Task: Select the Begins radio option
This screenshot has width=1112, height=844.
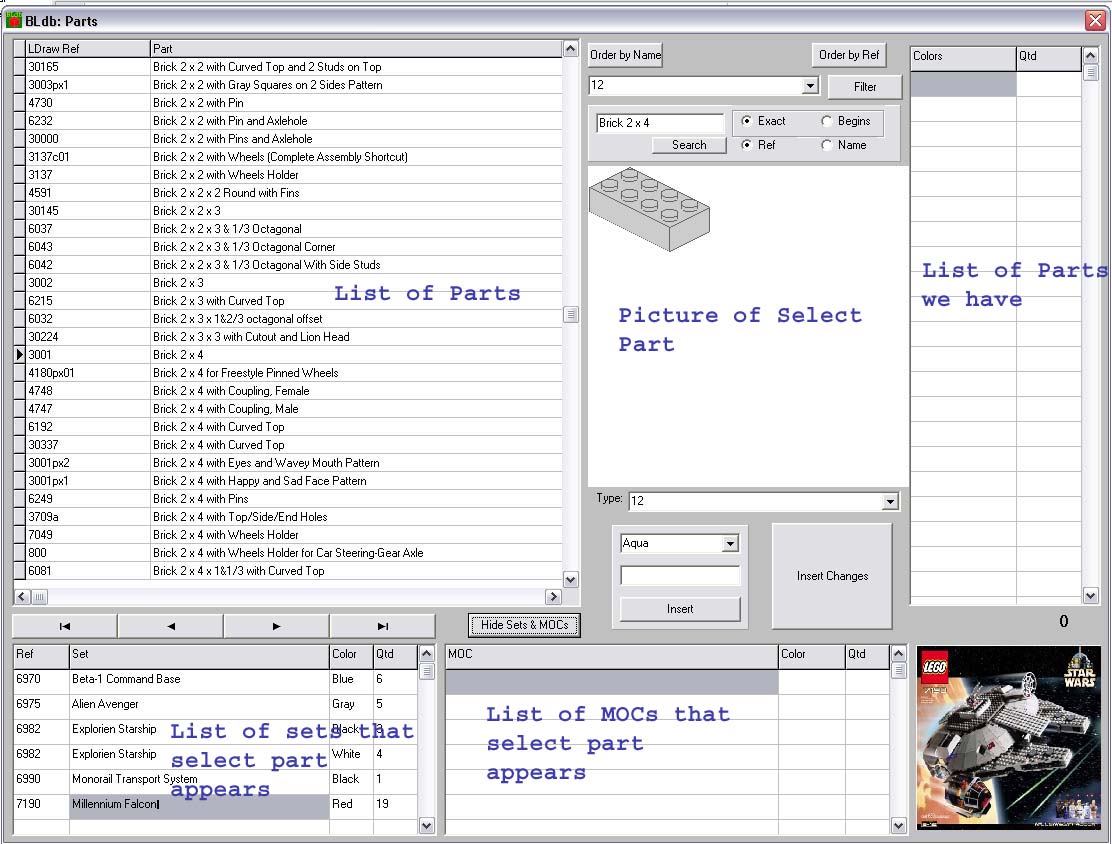Action: coord(826,121)
